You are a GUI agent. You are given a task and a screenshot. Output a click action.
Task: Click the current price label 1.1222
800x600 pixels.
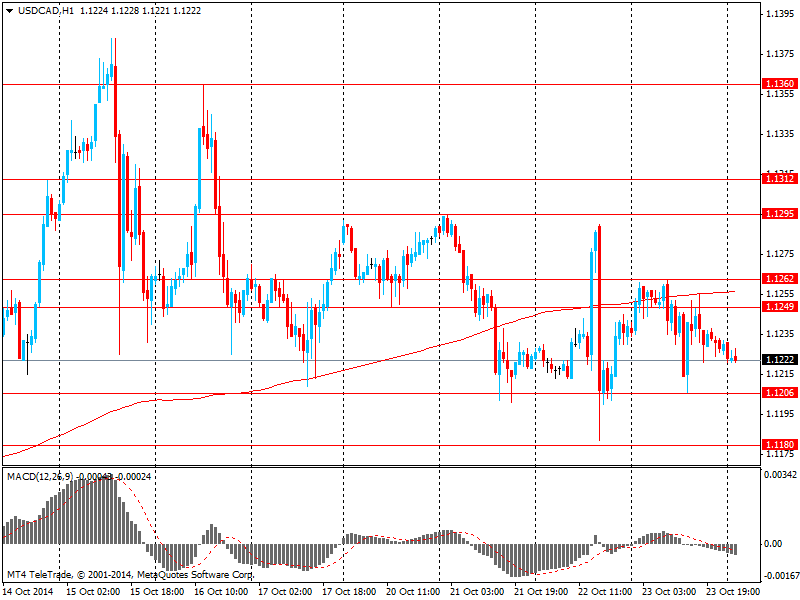point(779,360)
